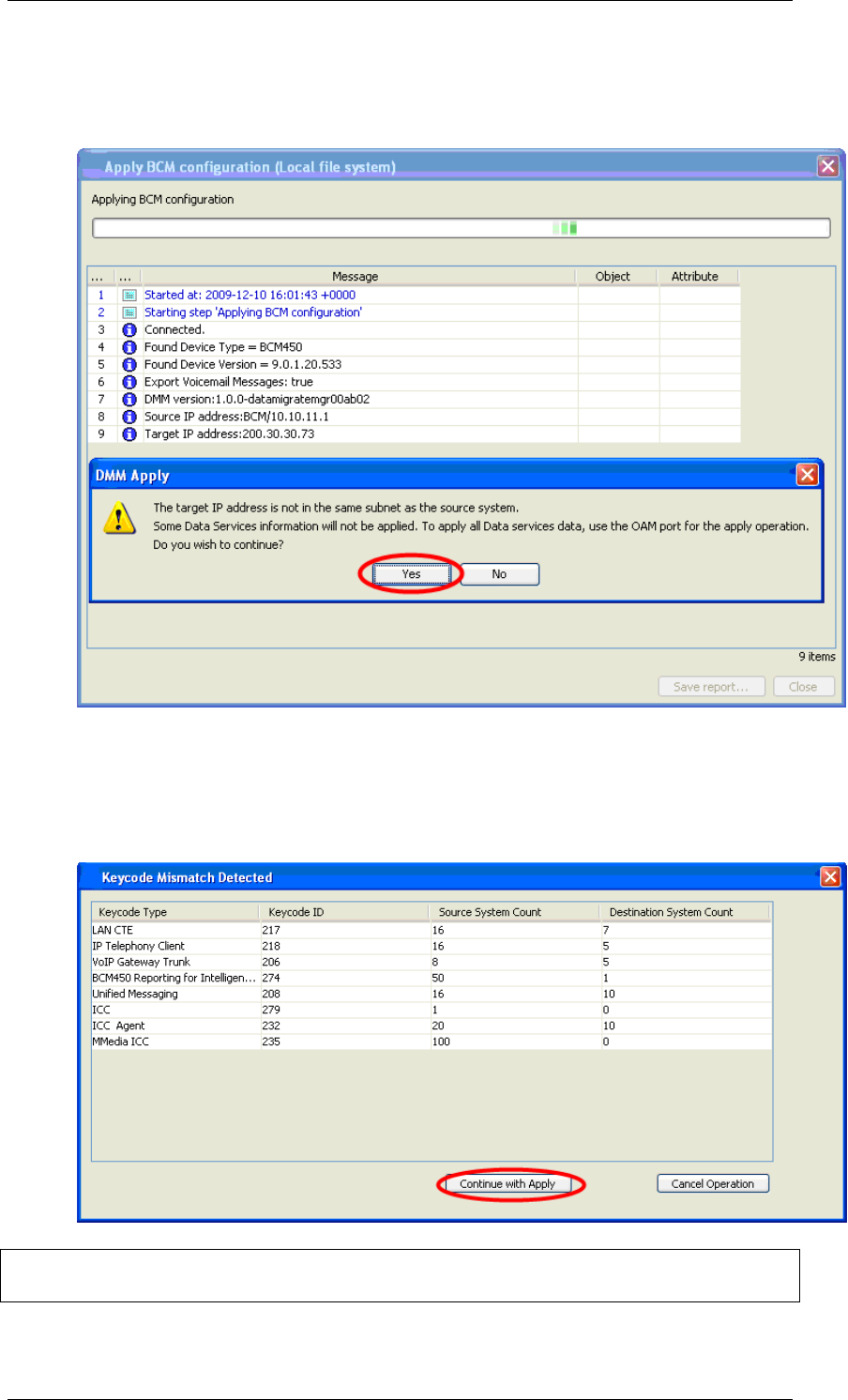The height and width of the screenshot is (1400, 848).
Task: Click info icon beside 'Export Voicemail Messages: true'
Action: pyautogui.click(x=129, y=382)
